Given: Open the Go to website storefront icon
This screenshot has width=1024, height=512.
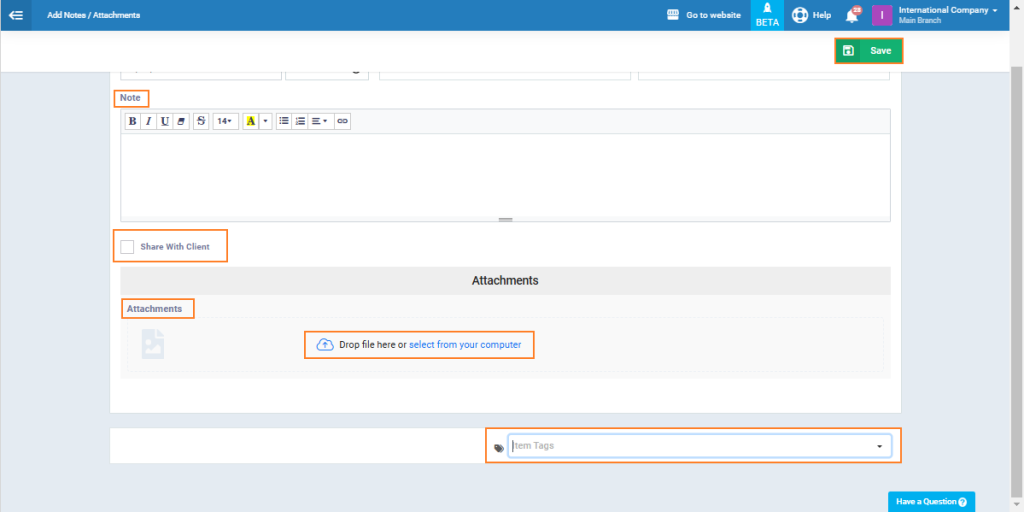Looking at the screenshot, I should [673, 15].
